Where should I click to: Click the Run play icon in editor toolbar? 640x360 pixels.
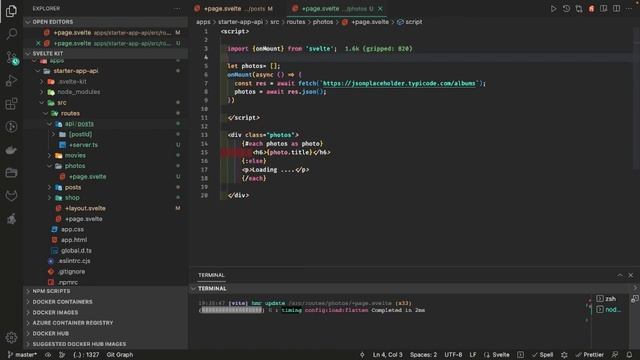(553, 9)
